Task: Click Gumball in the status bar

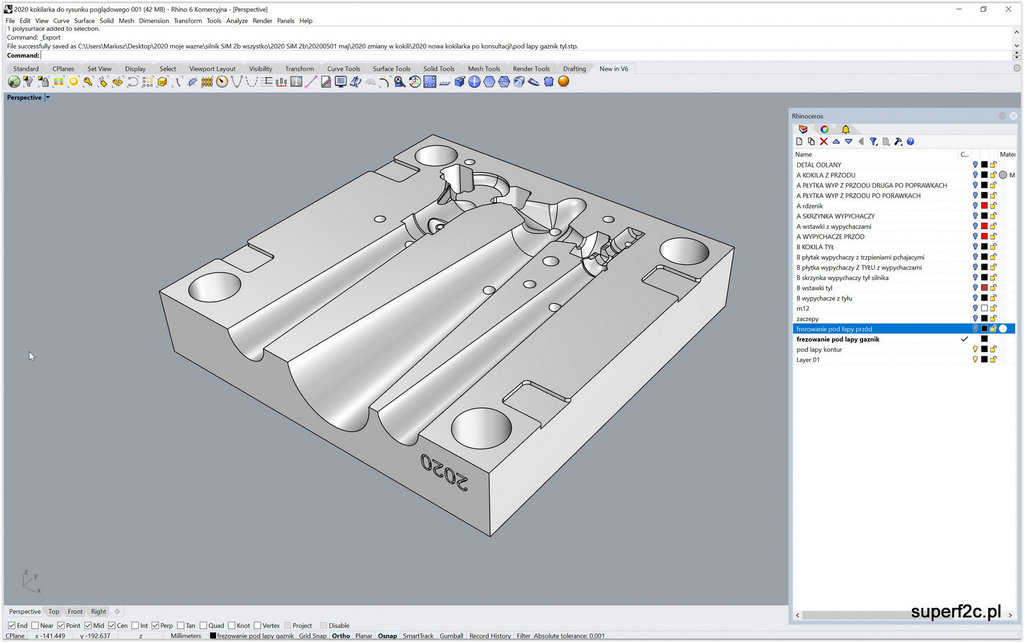Action: point(451,636)
